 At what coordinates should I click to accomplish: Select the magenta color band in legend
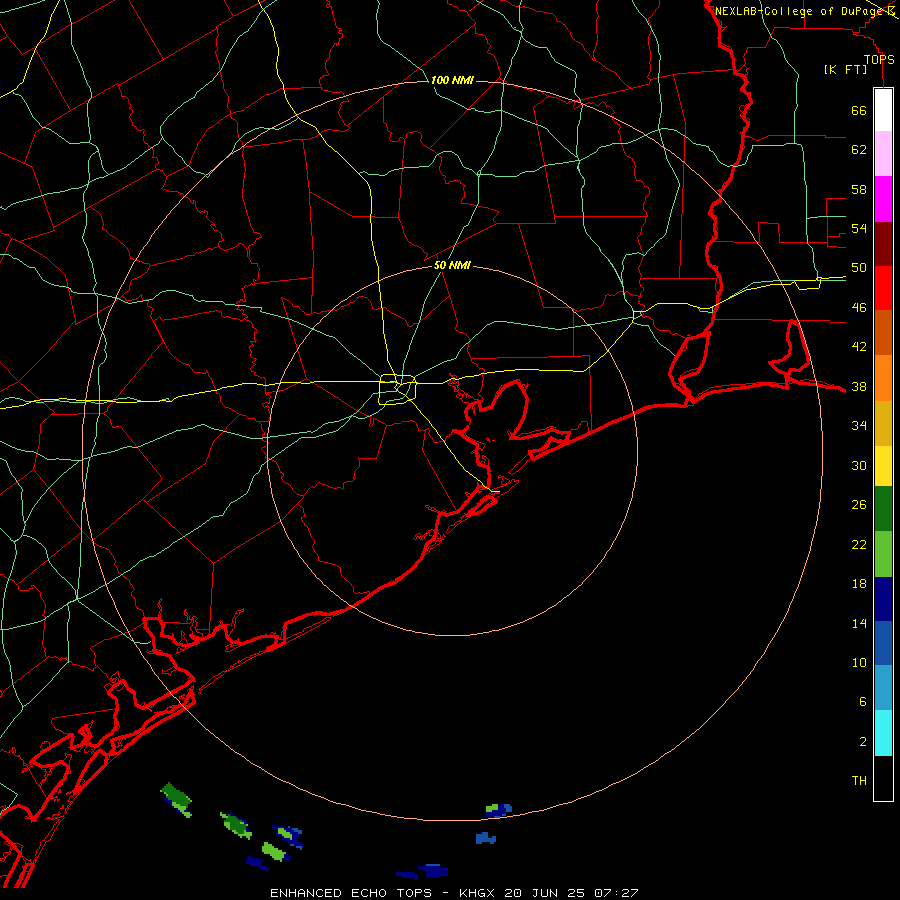click(883, 199)
